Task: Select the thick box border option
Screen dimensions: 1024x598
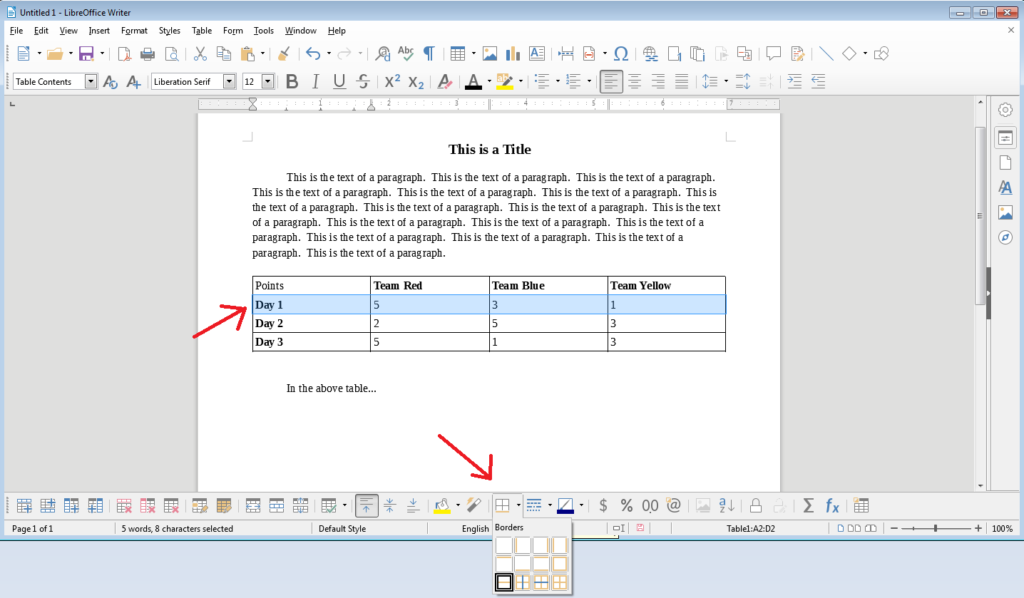Action: pos(504,582)
